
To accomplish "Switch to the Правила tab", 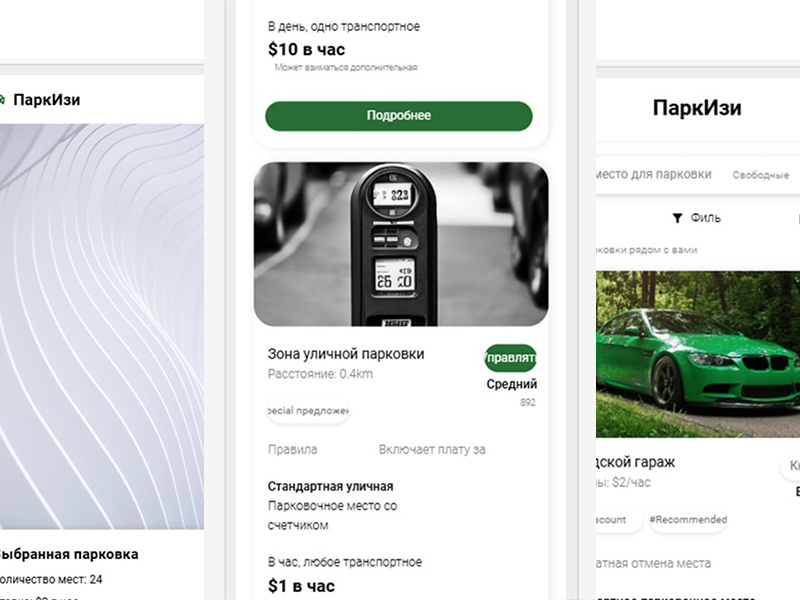I will click(292, 449).
